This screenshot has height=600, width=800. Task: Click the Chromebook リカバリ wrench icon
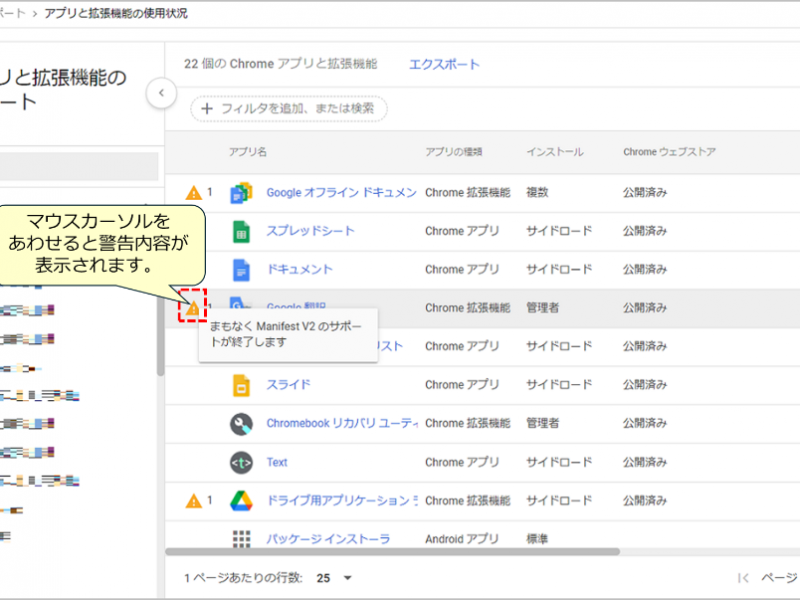click(x=241, y=423)
